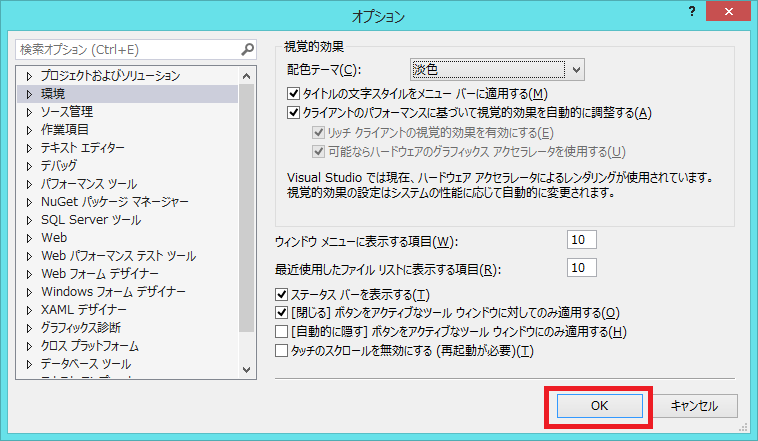Image resolution: width=758 pixels, height=441 pixels.
Task: Select グラフィックス診断 tree item
Action: (81, 327)
